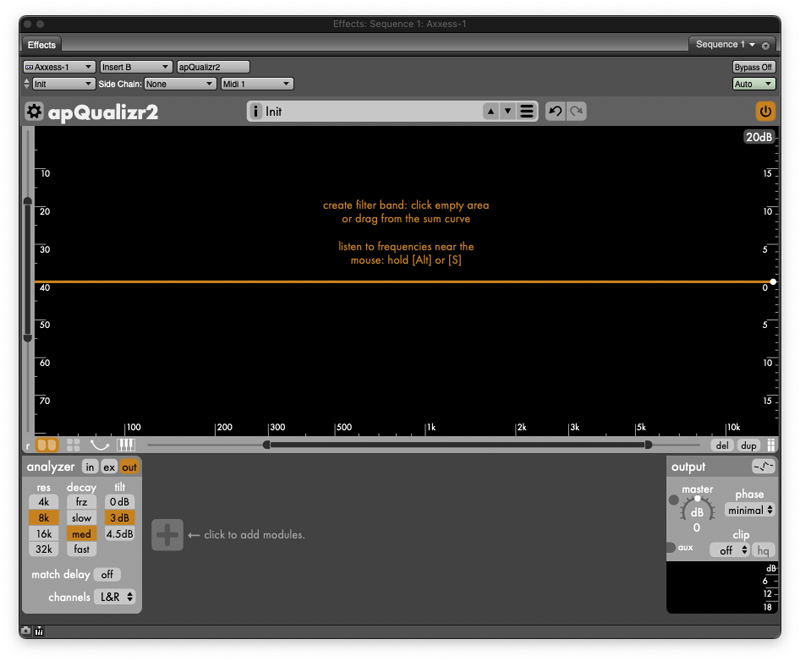
Task: Toggle the hq clip option
Action: coord(763,550)
